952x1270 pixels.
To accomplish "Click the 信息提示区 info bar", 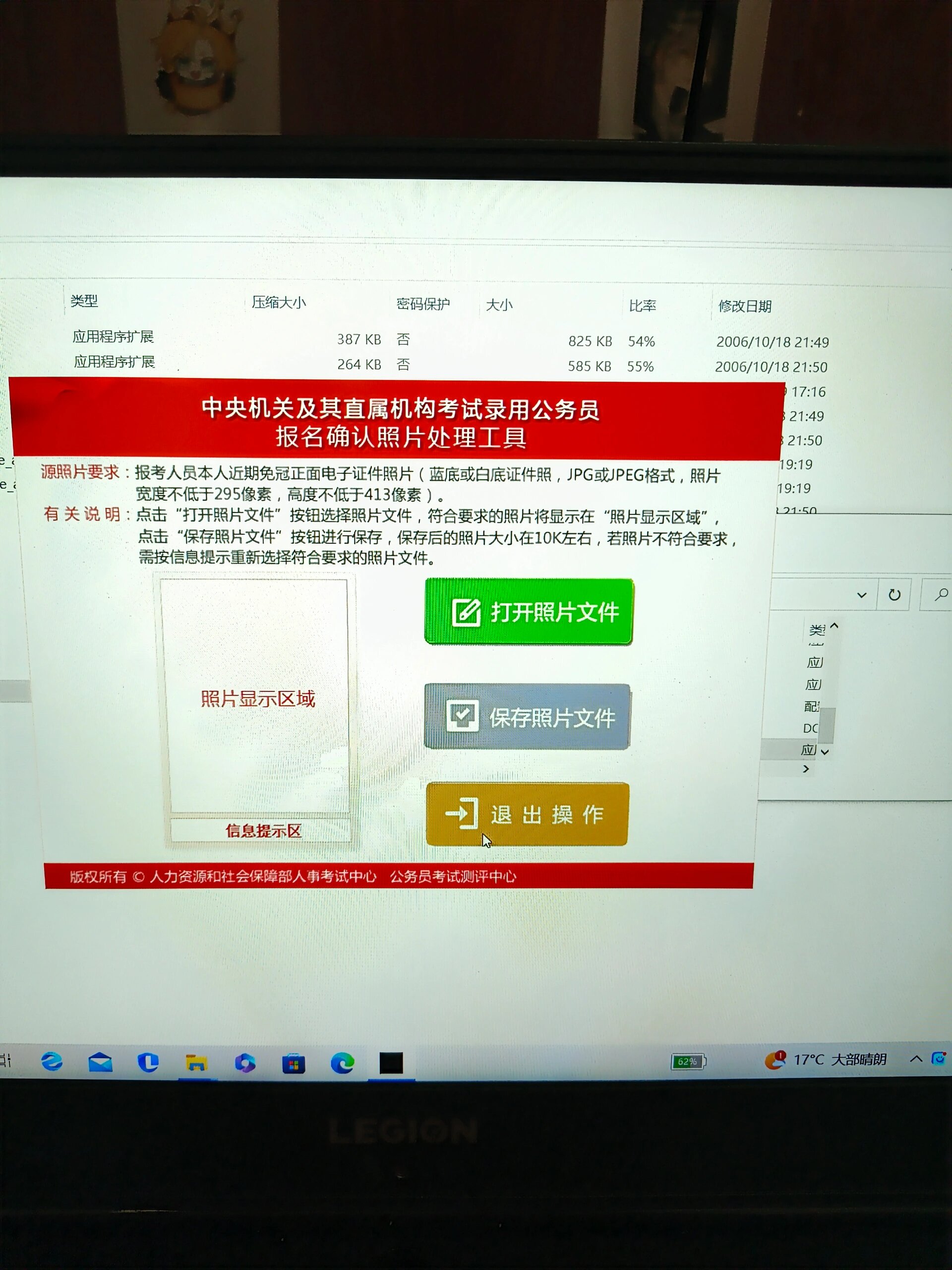I will [261, 830].
